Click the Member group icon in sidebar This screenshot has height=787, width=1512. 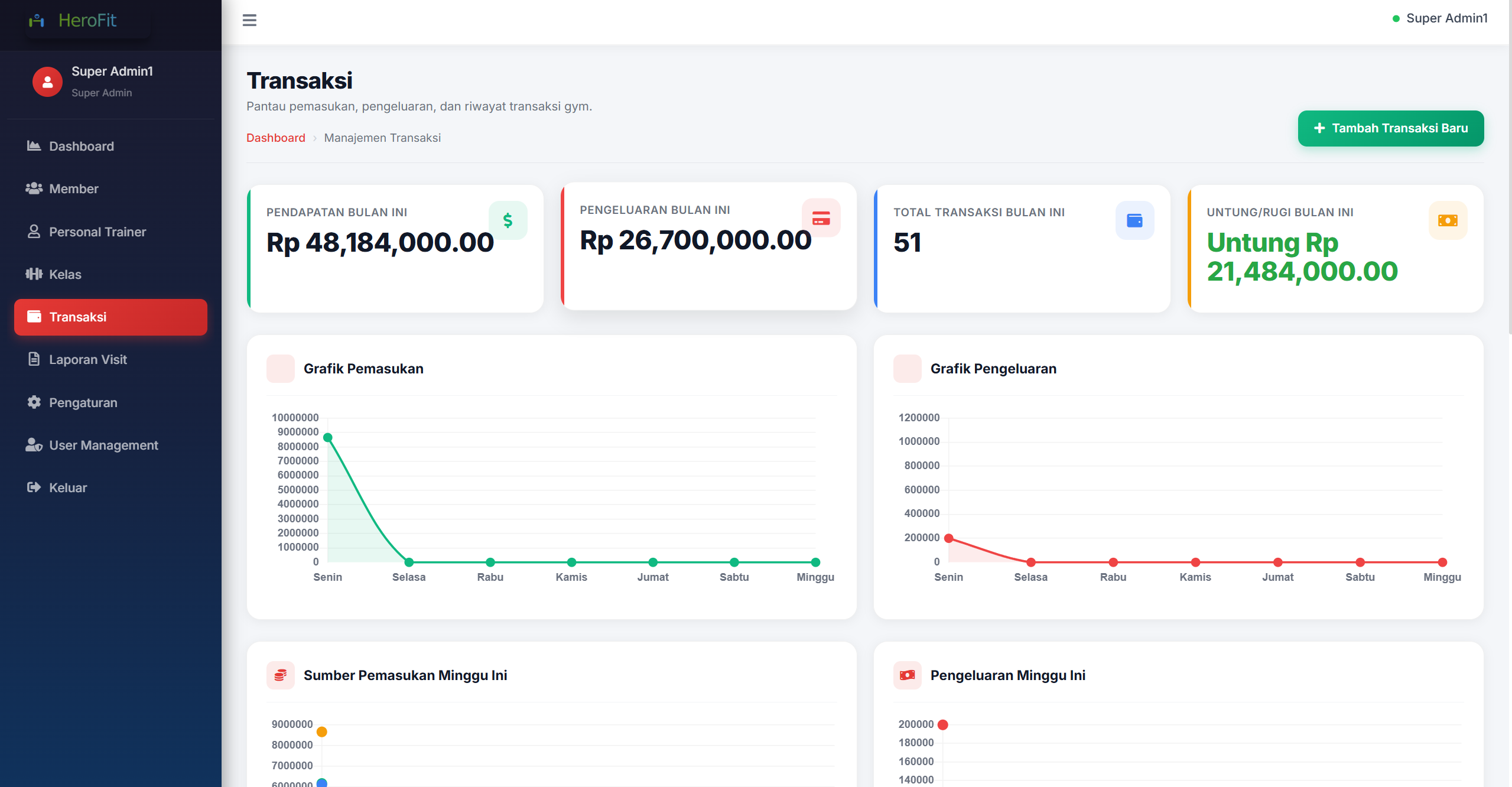pyautogui.click(x=34, y=188)
